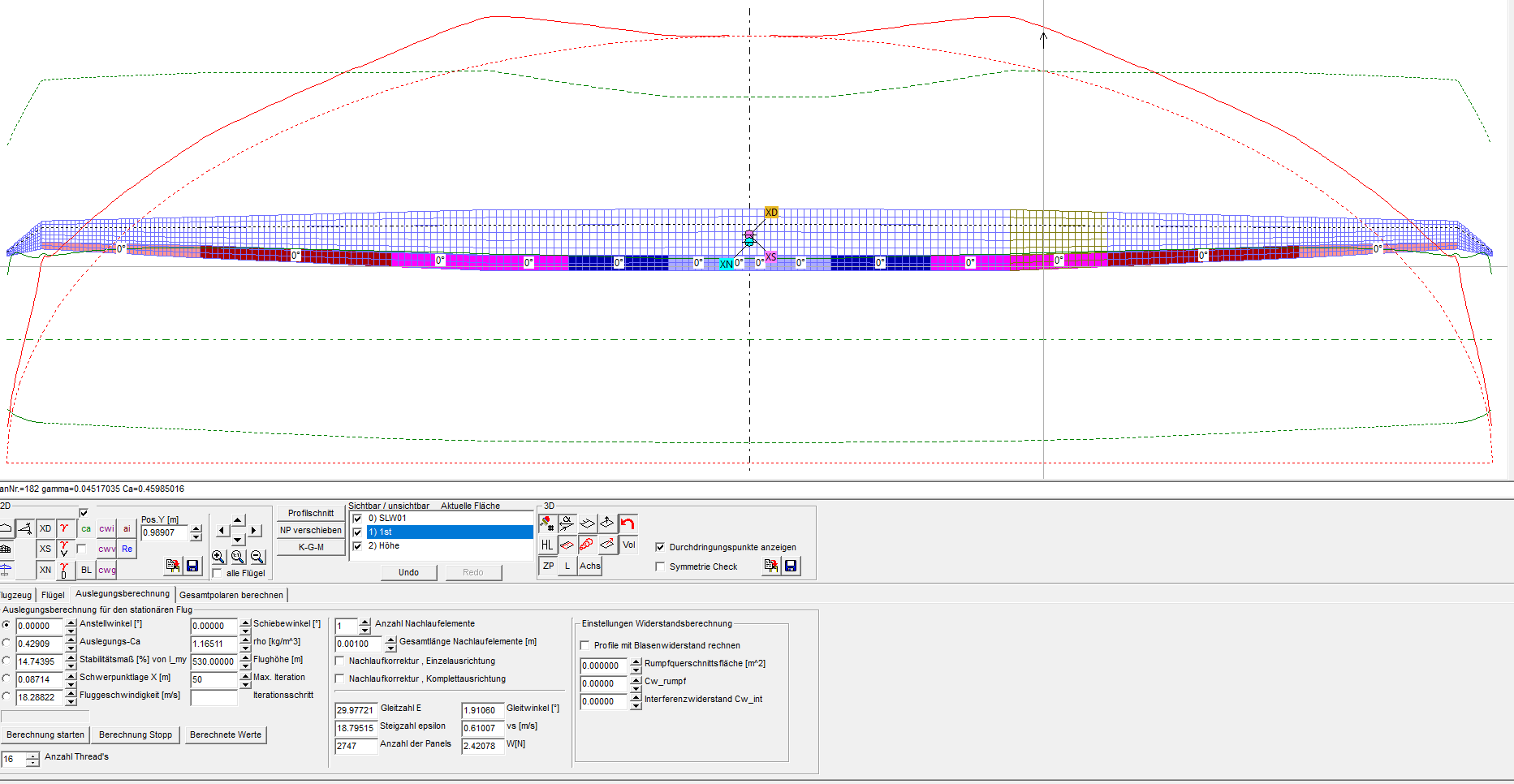Click the Vol button in 3D panel

(628, 545)
